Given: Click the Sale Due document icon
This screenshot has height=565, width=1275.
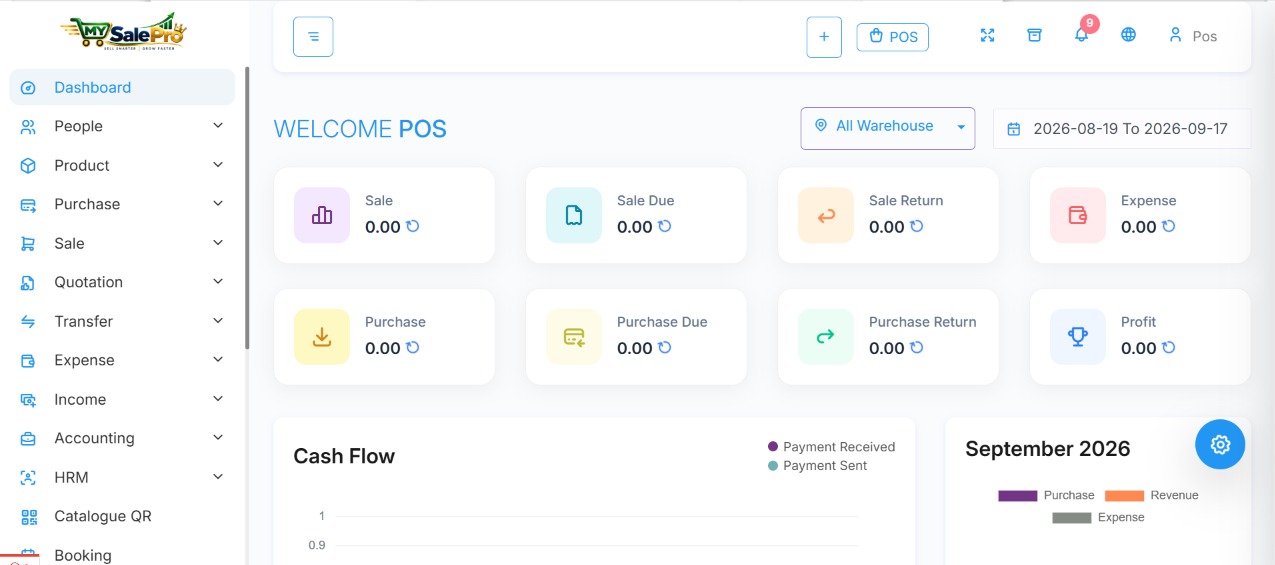Looking at the screenshot, I should tap(574, 215).
